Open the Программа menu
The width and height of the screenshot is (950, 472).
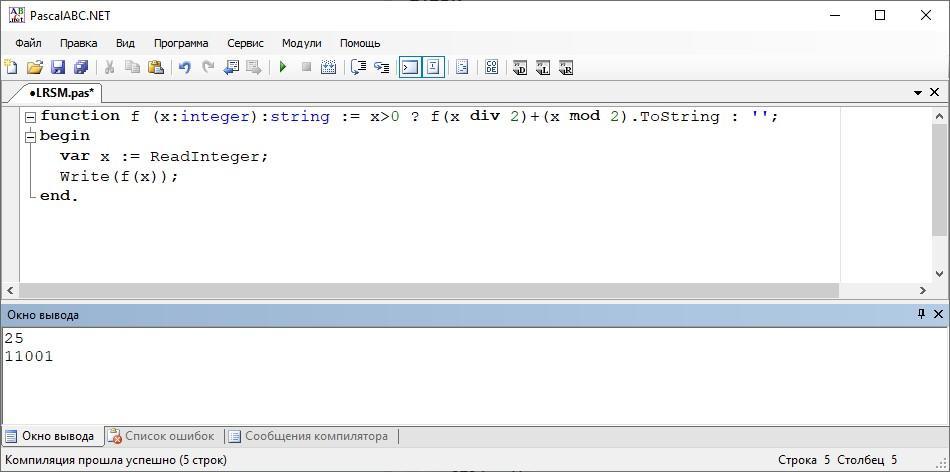point(181,43)
